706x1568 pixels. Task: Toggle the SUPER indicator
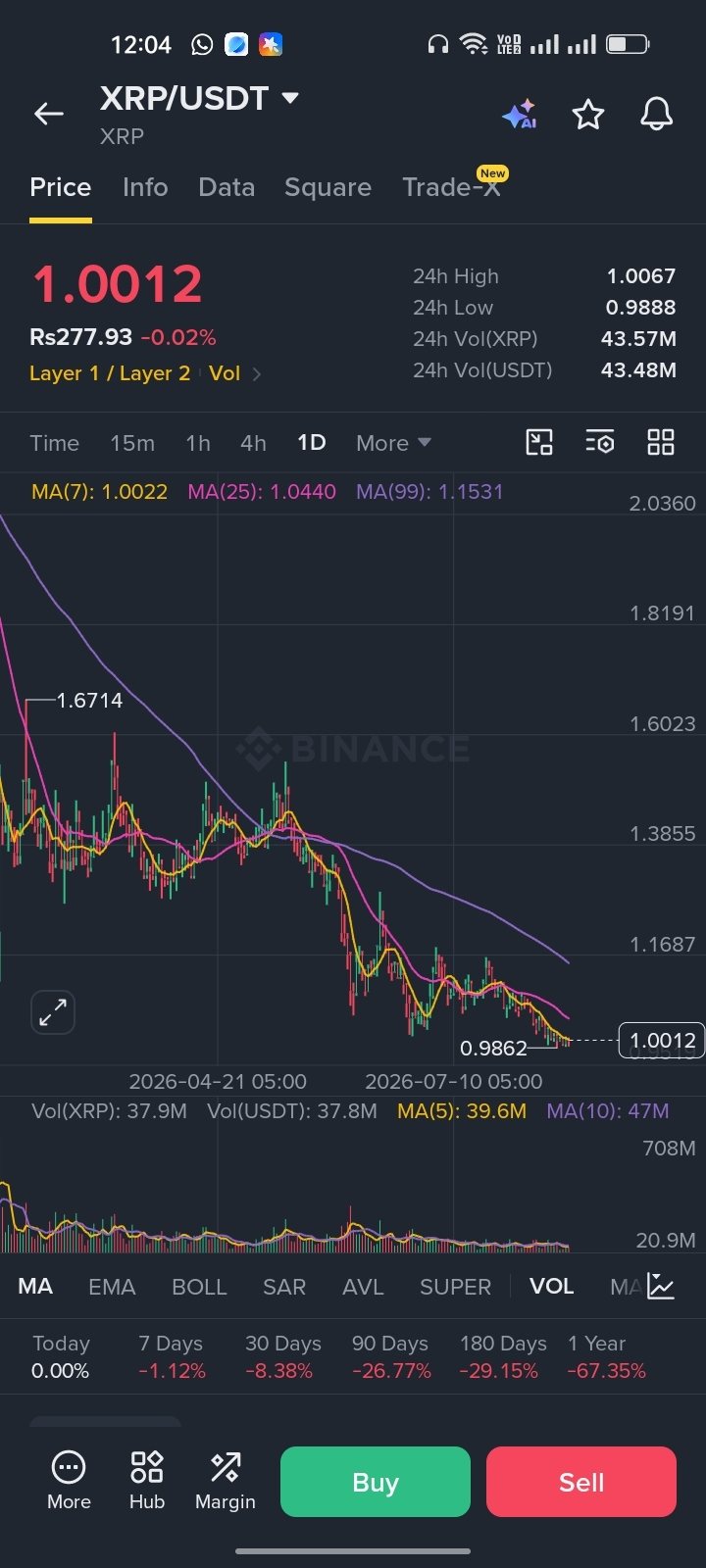pyautogui.click(x=455, y=1286)
